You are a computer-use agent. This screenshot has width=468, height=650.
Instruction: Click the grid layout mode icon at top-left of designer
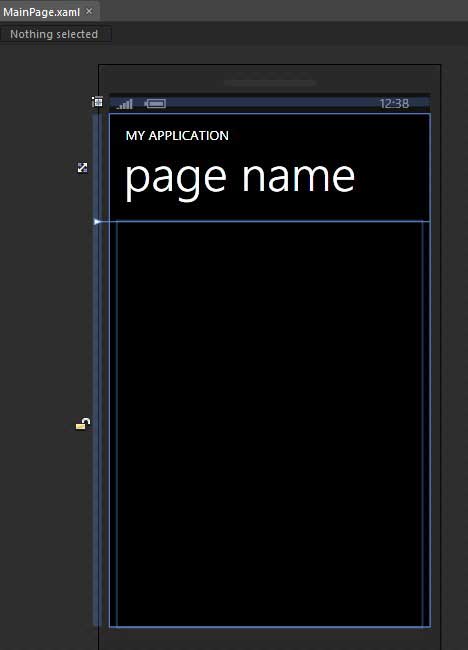pyautogui.click(x=97, y=102)
